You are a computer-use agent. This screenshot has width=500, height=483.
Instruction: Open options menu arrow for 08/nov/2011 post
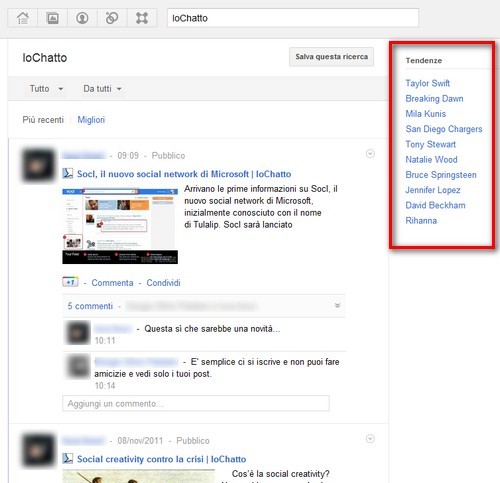pyautogui.click(x=370, y=439)
